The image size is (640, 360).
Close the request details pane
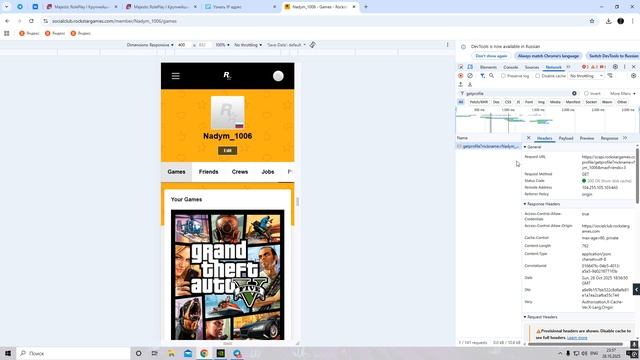(529, 138)
